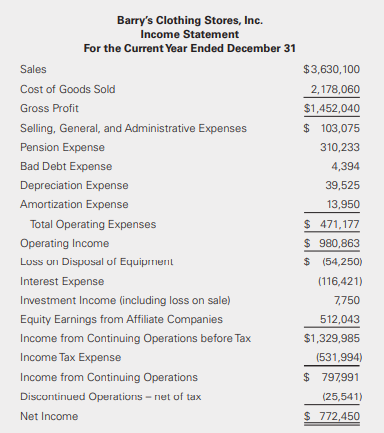
Task: Click Equity Earnings from Affiliate Companies value
Action: pyautogui.click(x=340, y=319)
